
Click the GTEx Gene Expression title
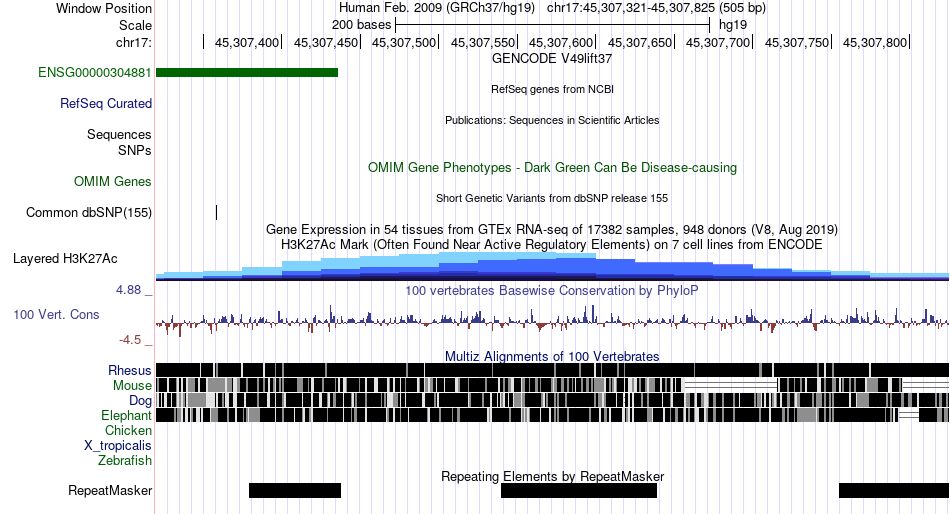(552, 230)
